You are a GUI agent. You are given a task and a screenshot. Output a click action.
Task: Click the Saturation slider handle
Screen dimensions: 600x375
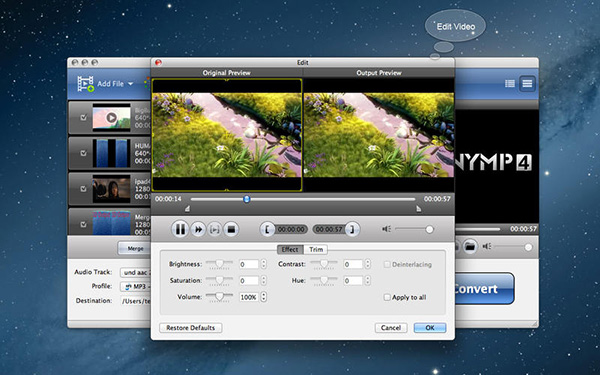click(x=219, y=280)
